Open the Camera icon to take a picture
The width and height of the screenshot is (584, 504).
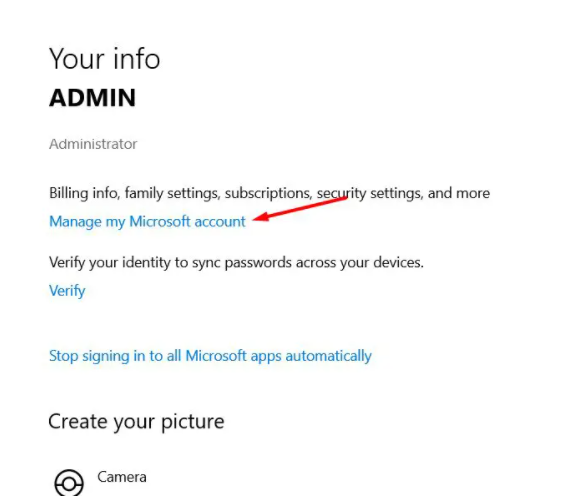[x=69, y=483]
